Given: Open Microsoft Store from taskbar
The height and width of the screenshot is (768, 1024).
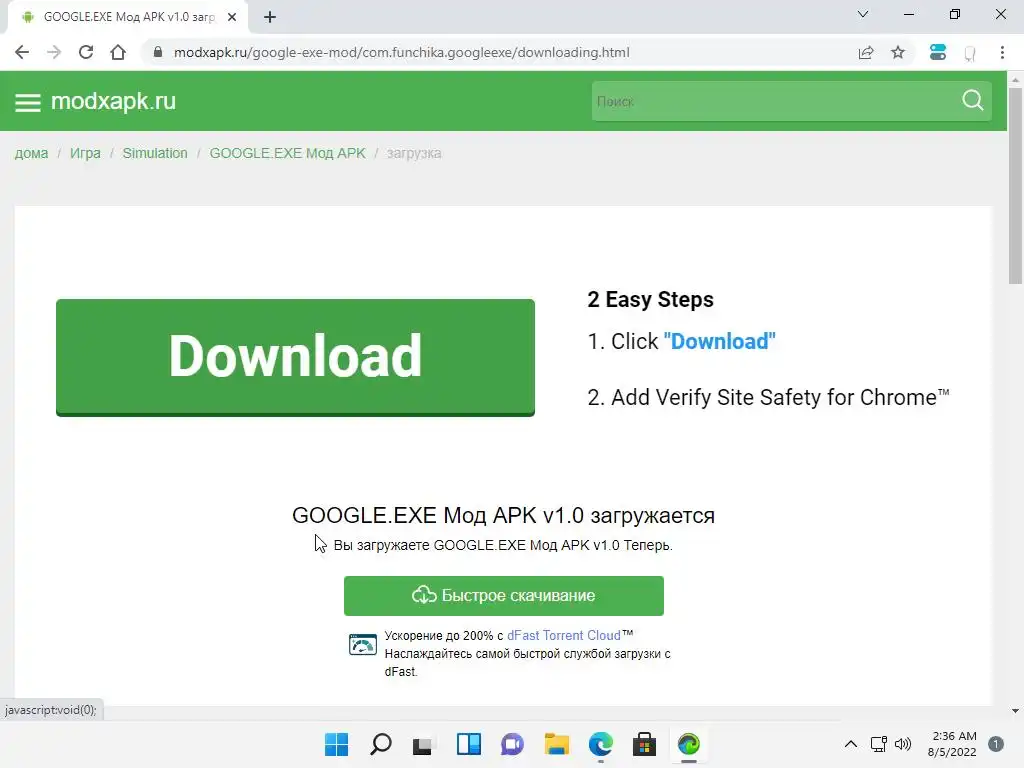Looking at the screenshot, I should click(644, 744).
